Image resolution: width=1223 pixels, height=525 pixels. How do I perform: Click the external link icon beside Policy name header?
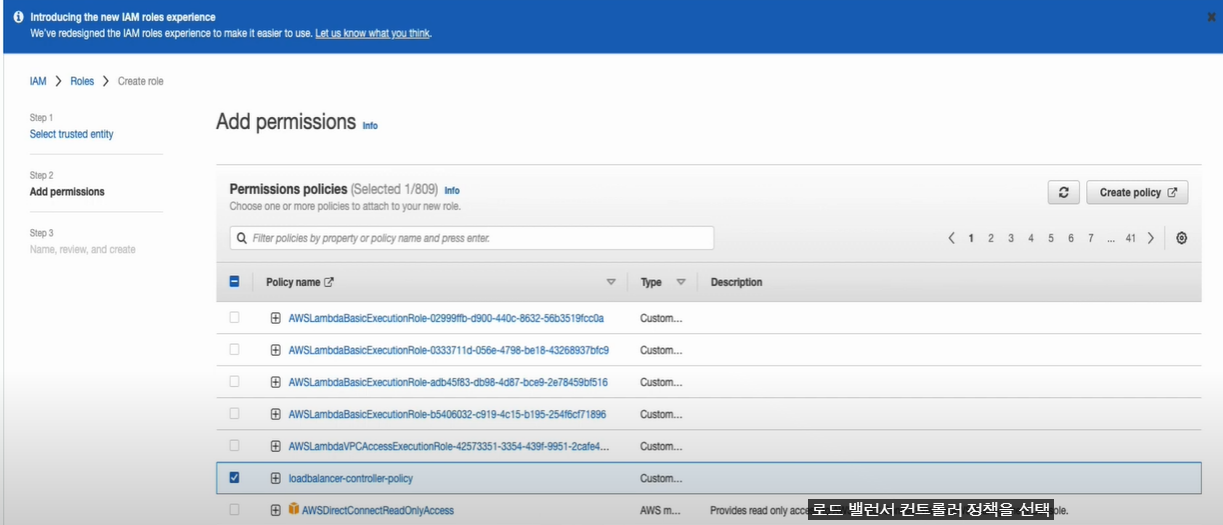(329, 282)
